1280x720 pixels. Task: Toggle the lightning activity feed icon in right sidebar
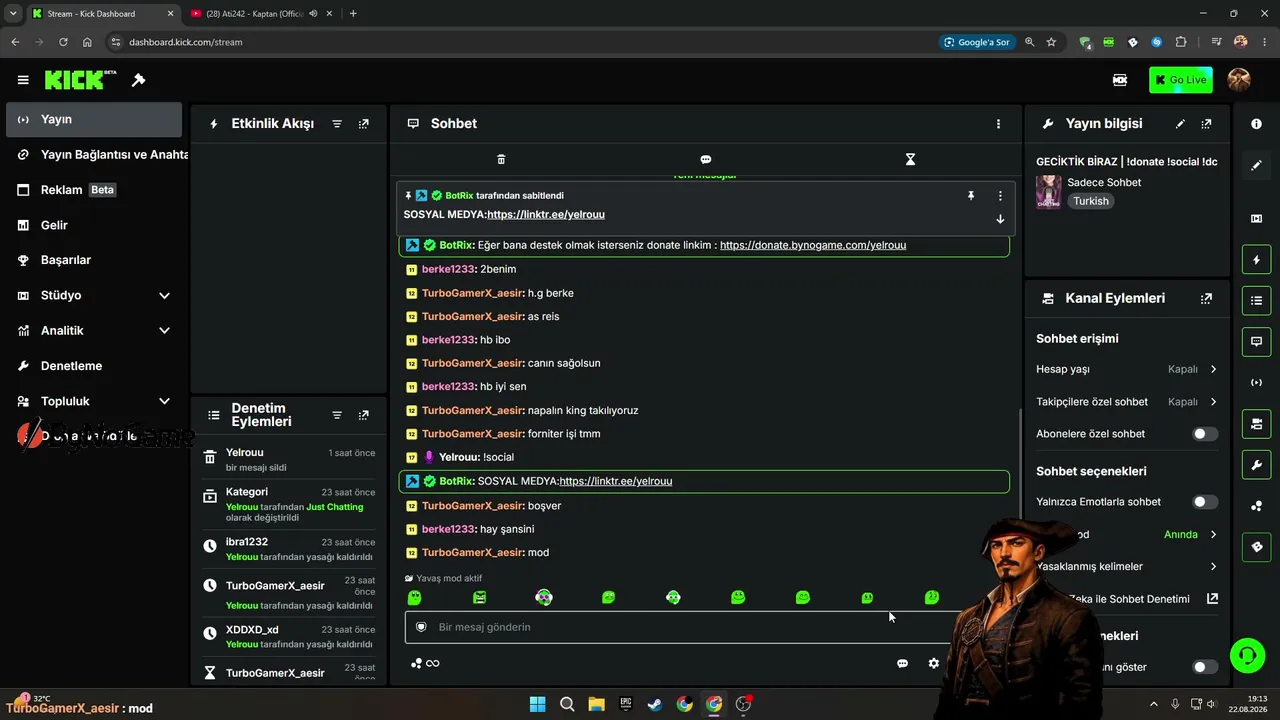click(x=1257, y=260)
